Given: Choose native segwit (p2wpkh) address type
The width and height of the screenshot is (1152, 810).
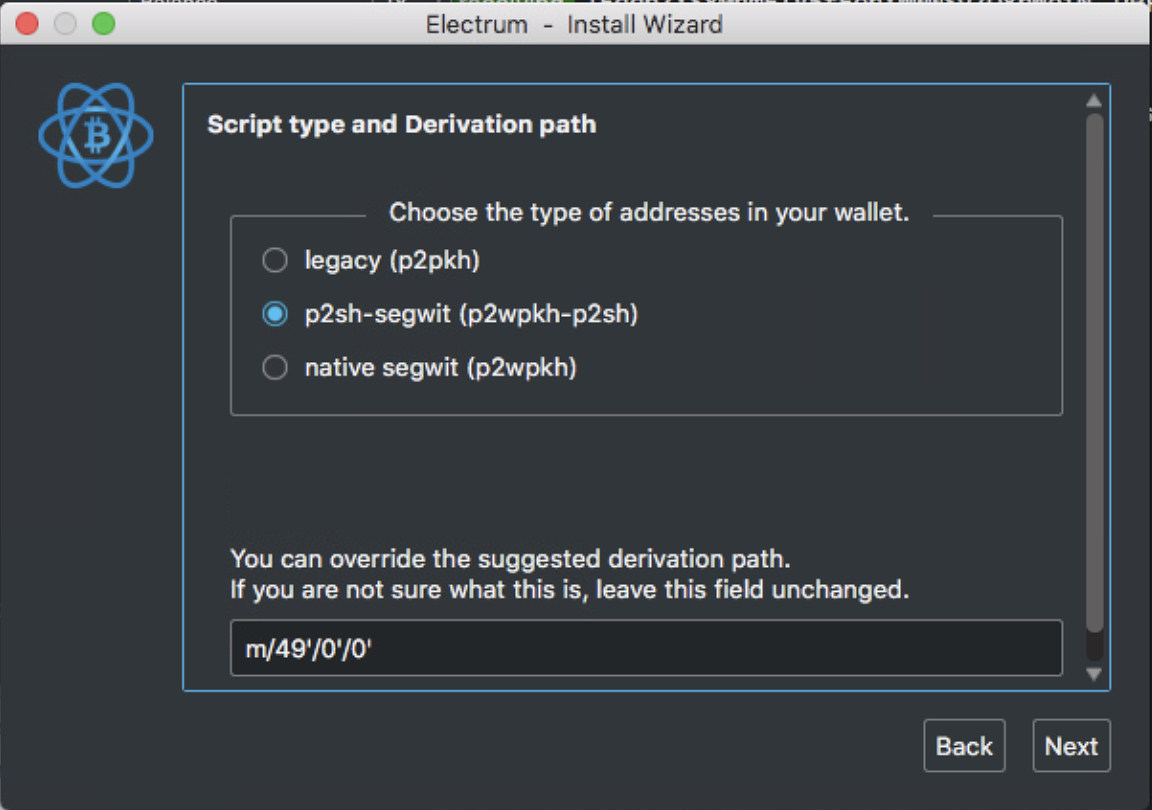Looking at the screenshot, I should pos(275,368).
